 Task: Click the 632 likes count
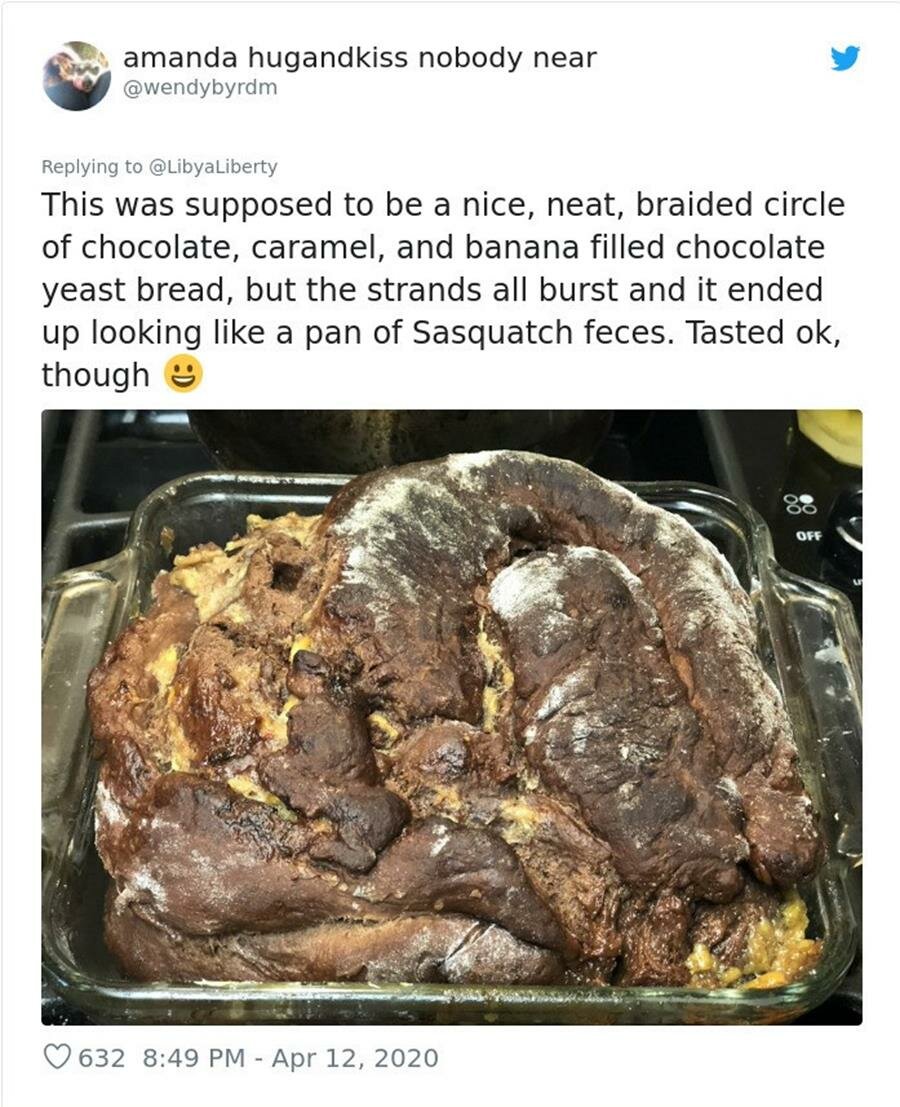(x=102, y=1058)
